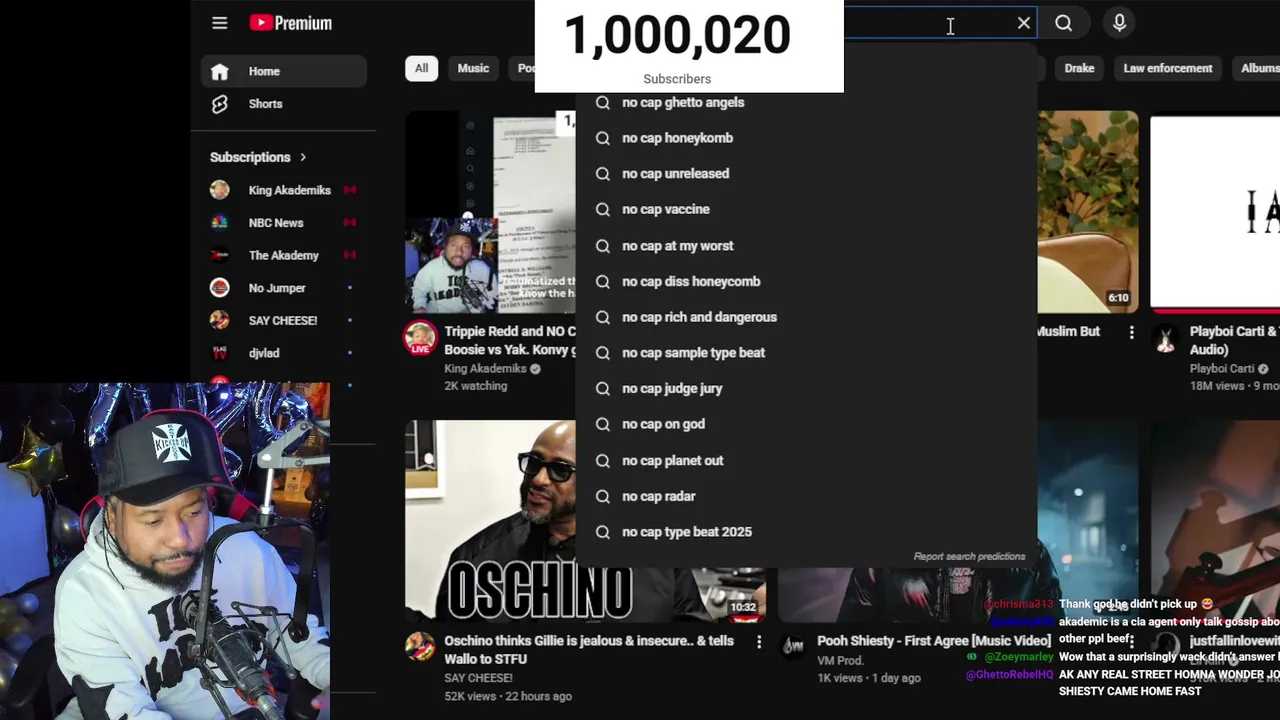Open the Oschino video thumbnail

pos(490,521)
